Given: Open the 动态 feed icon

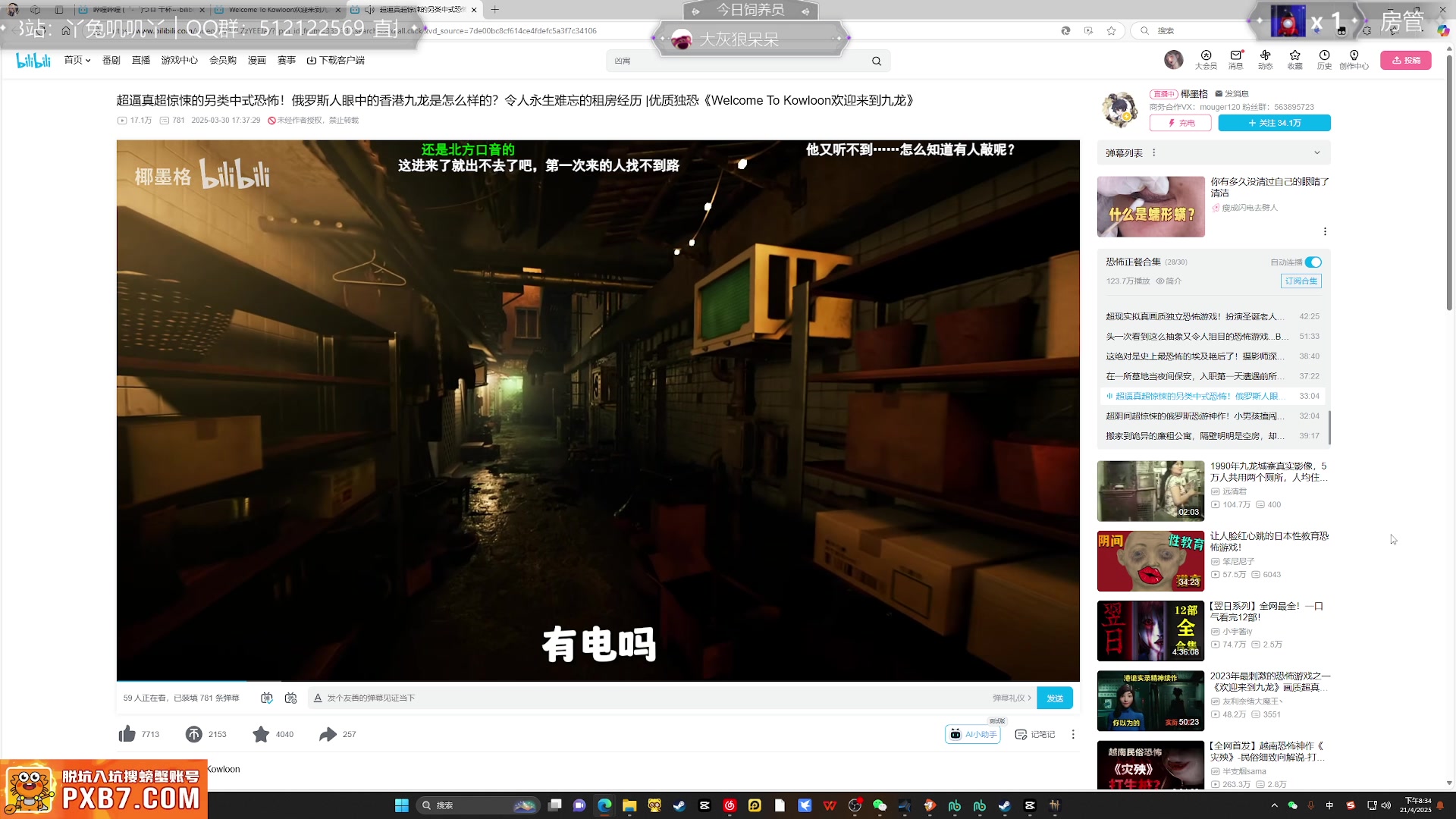Looking at the screenshot, I should [x=1265, y=60].
